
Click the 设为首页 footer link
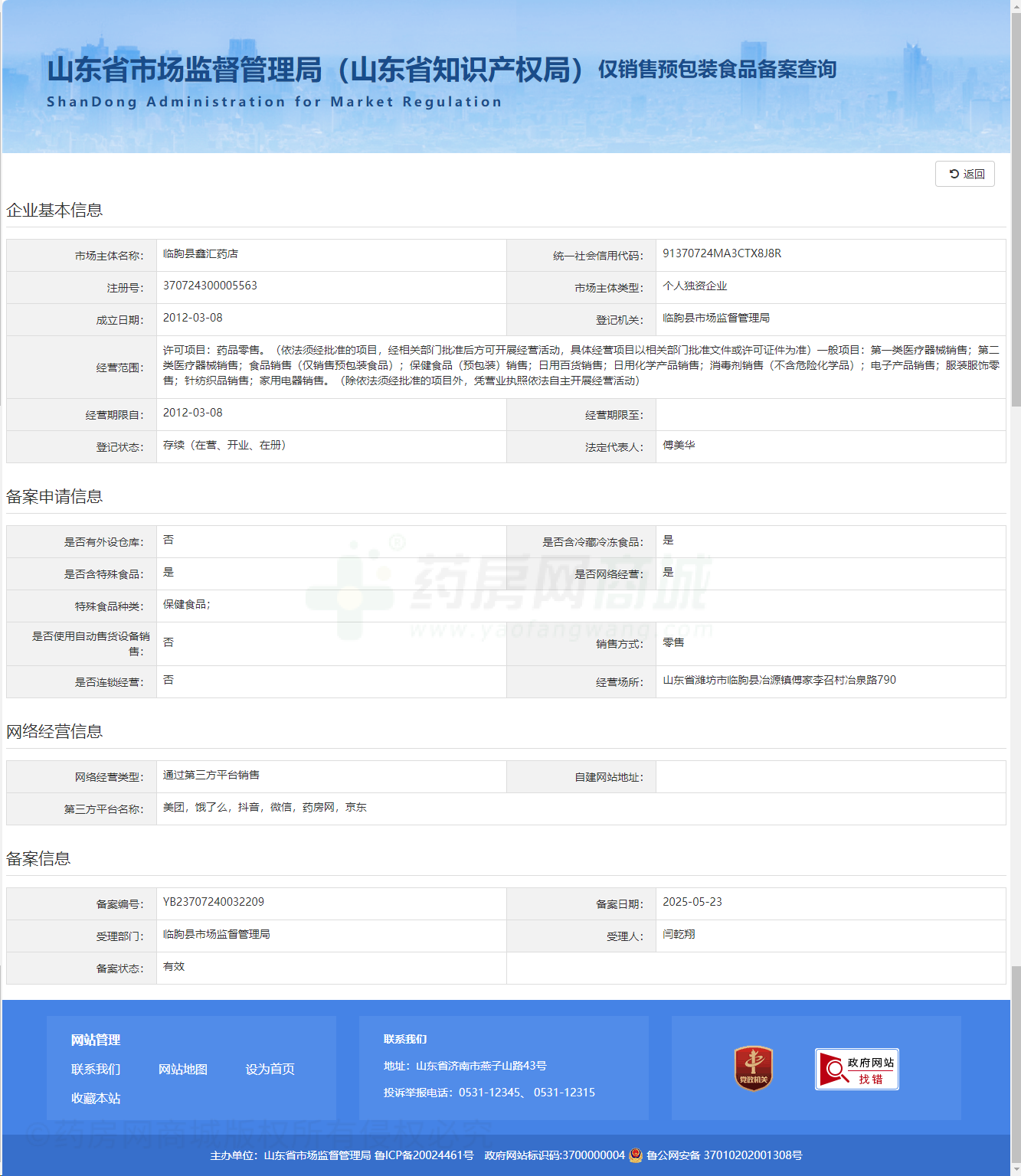[270, 1069]
